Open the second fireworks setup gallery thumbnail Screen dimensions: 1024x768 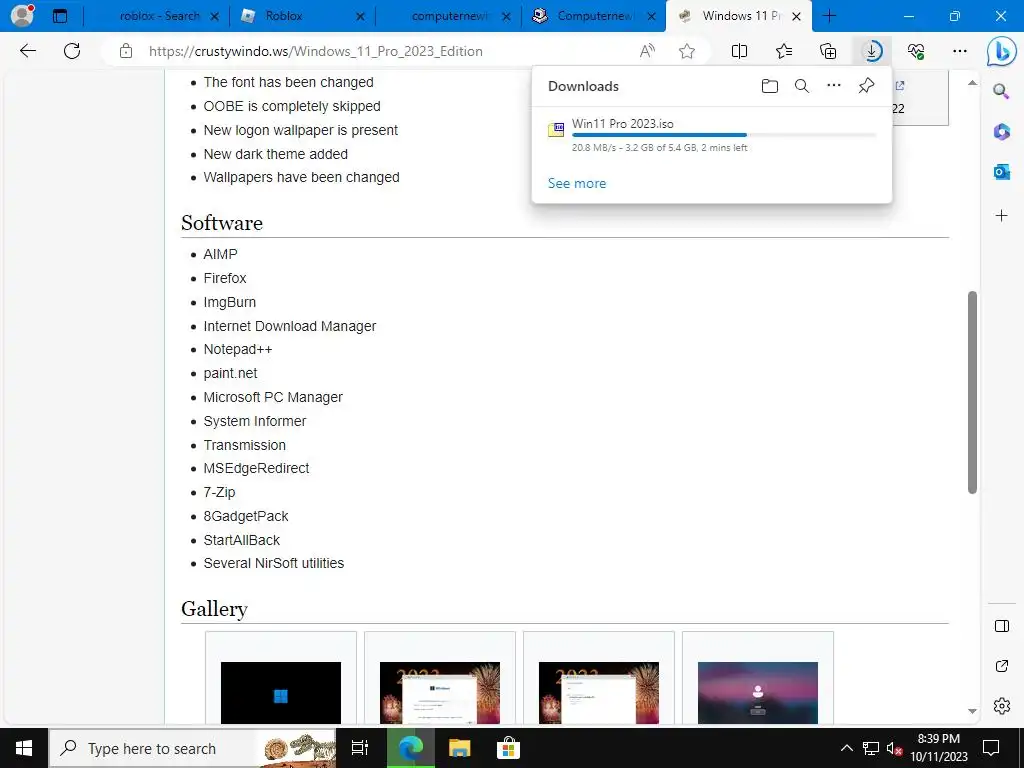(599, 692)
